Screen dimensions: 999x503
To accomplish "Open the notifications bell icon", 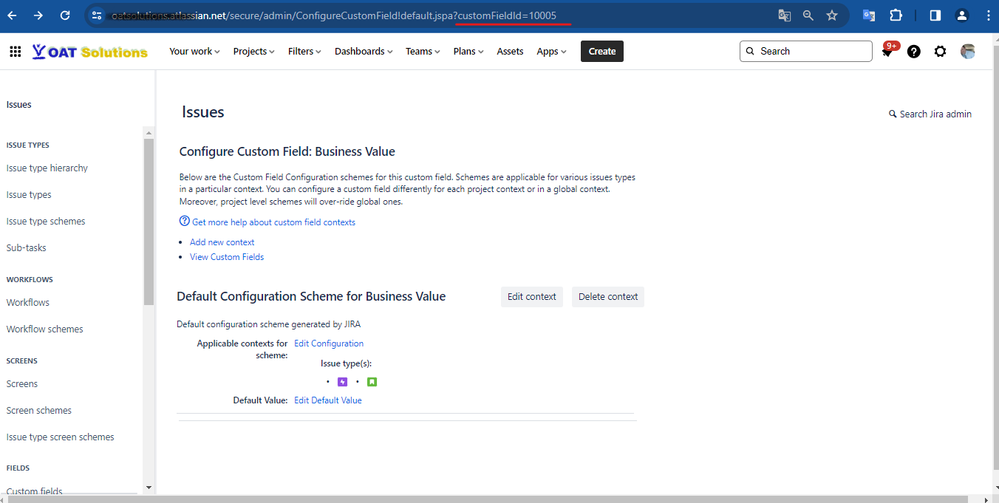I will coord(887,52).
